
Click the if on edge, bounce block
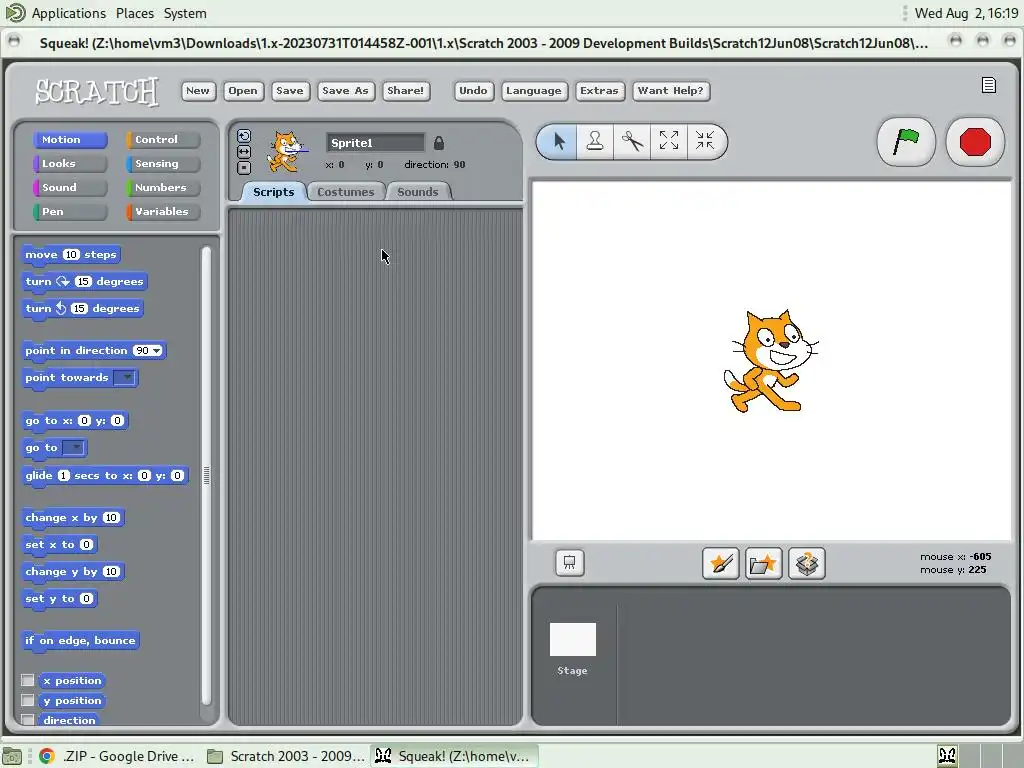click(x=80, y=641)
